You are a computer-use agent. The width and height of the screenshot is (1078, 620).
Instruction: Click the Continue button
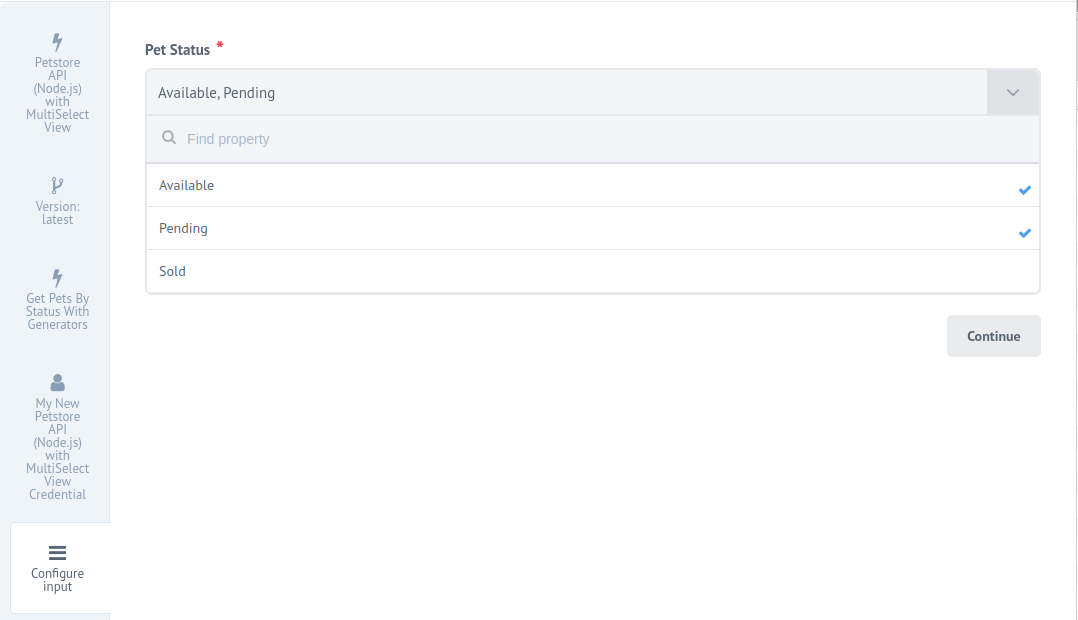[x=993, y=336]
